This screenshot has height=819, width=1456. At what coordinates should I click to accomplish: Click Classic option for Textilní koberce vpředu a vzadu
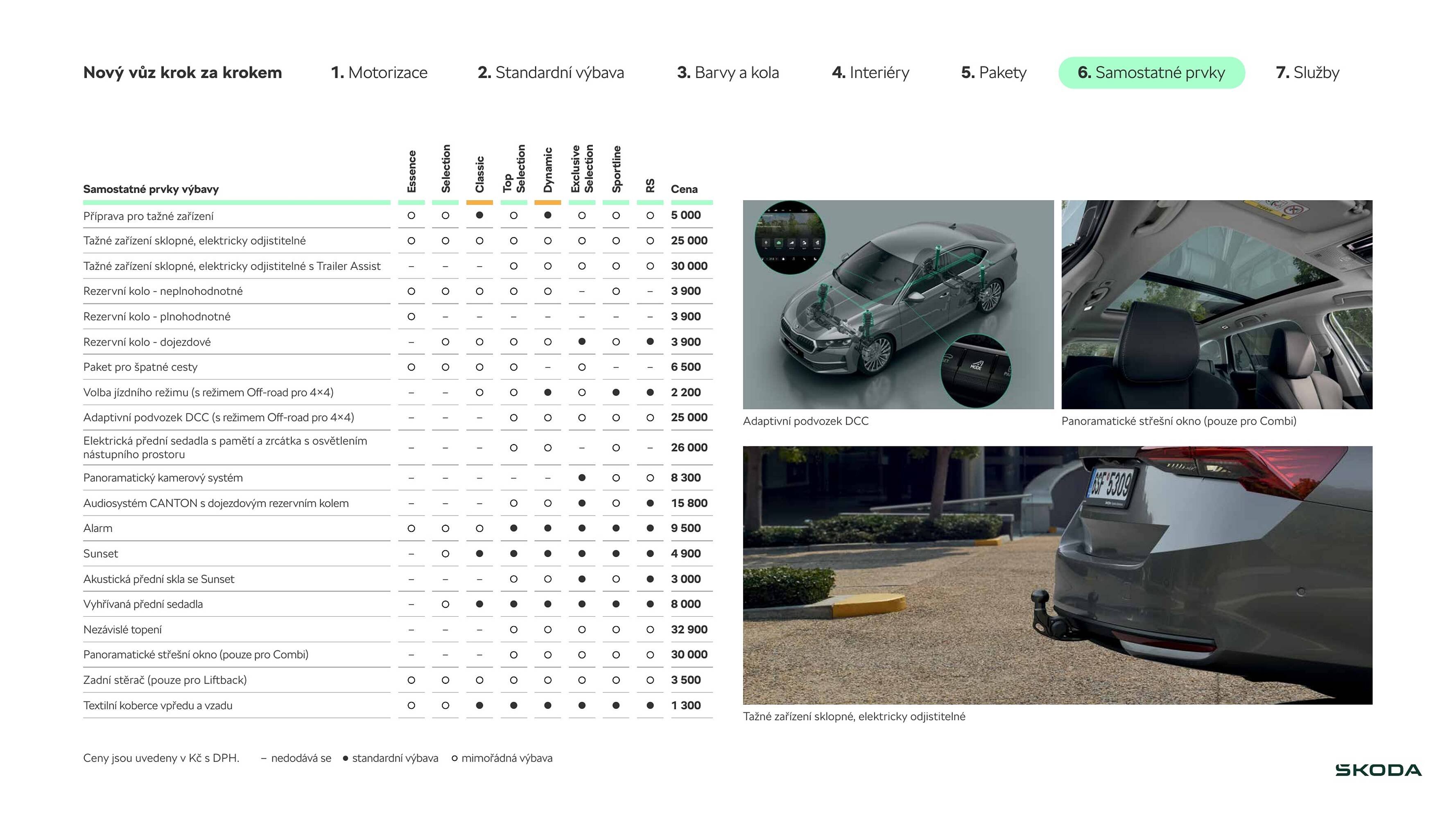(x=480, y=705)
